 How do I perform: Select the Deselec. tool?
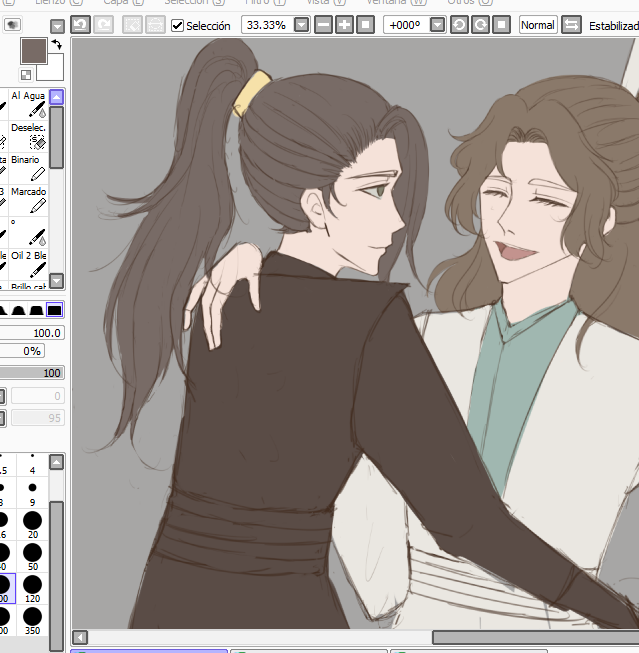pyautogui.click(x=28, y=136)
